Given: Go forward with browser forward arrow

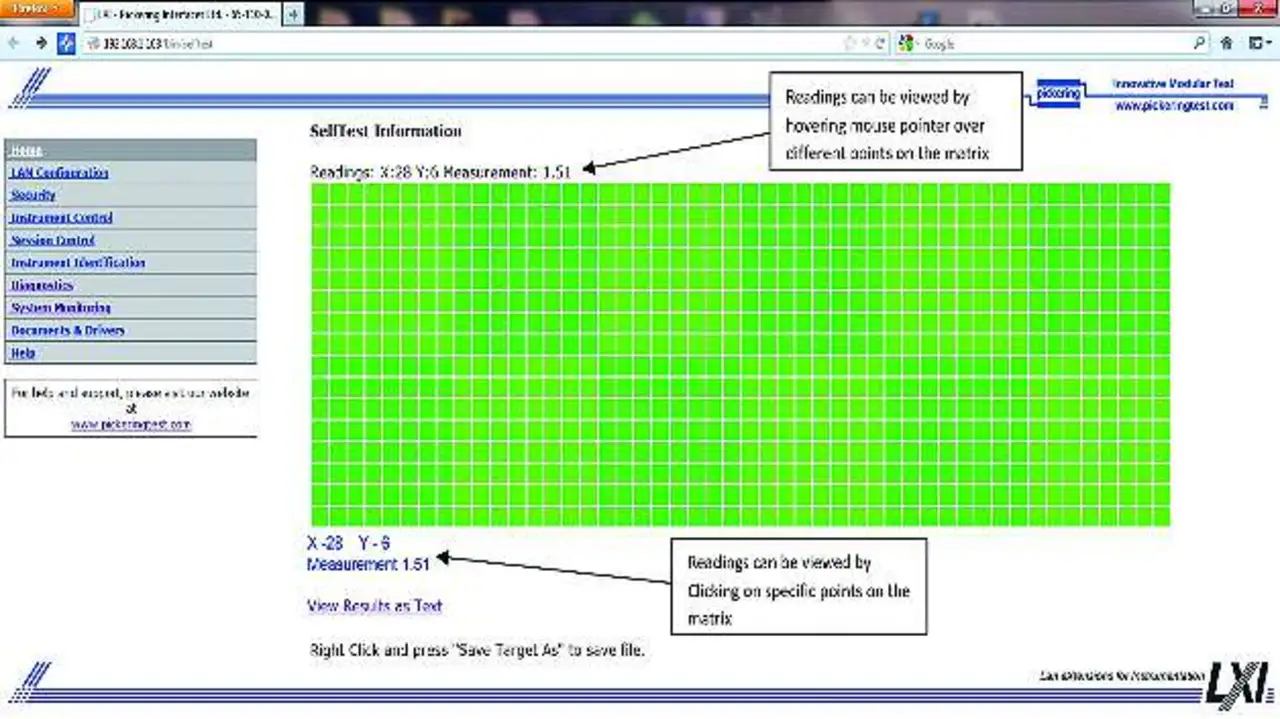Looking at the screenshot, I should (x=41, y=43).
